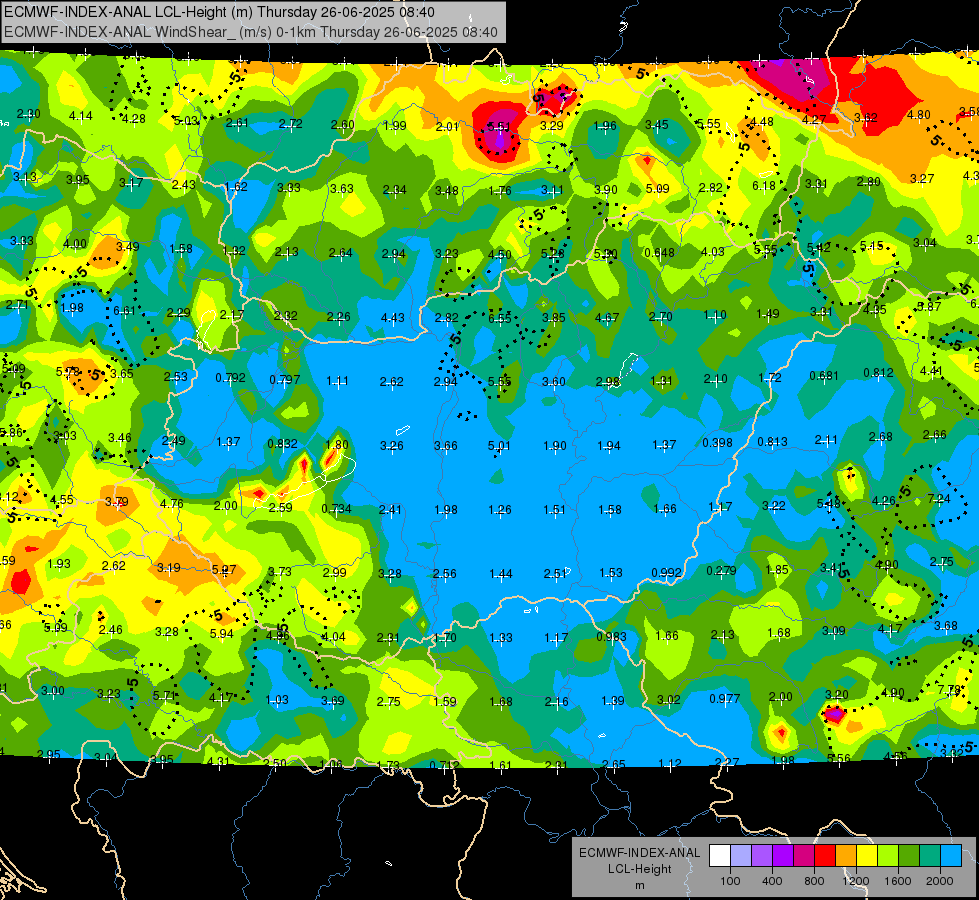Click the magenta legend swatch
Viewport: 979px width, 900px height.
click(x=804, y=856)
